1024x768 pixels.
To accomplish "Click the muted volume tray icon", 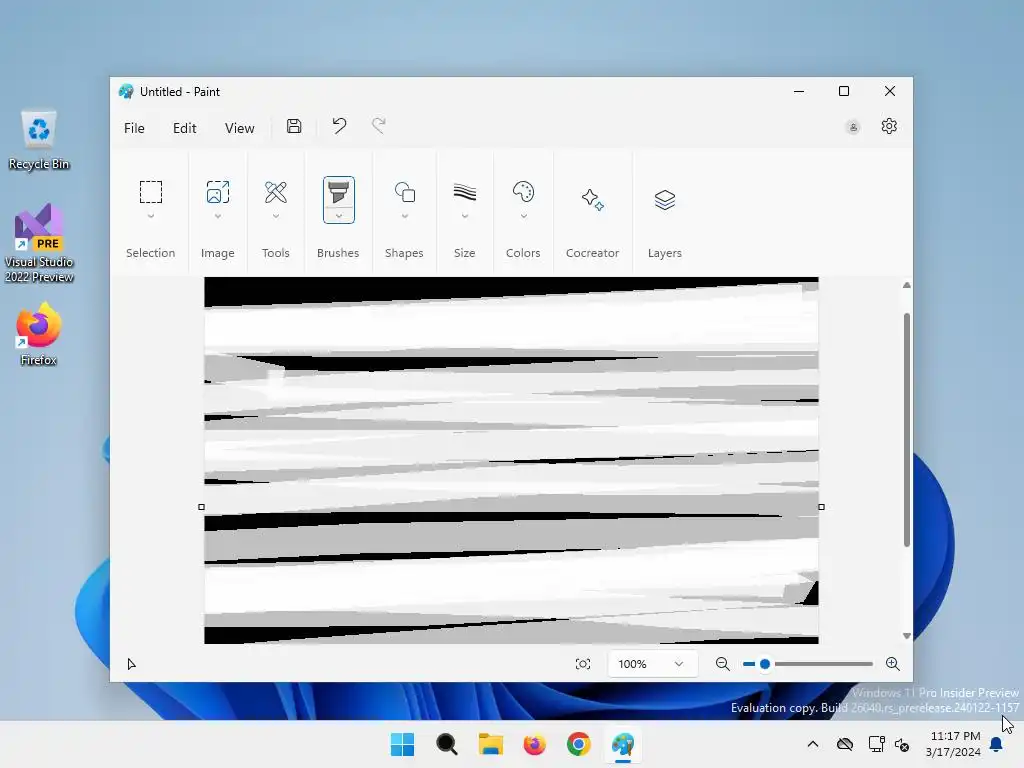I will coord(903,744).
